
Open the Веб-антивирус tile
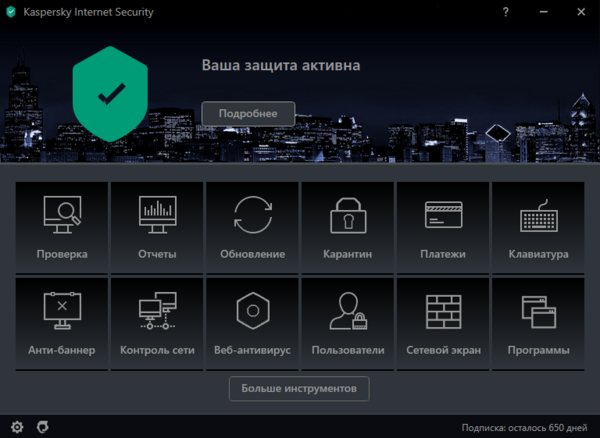252,323
